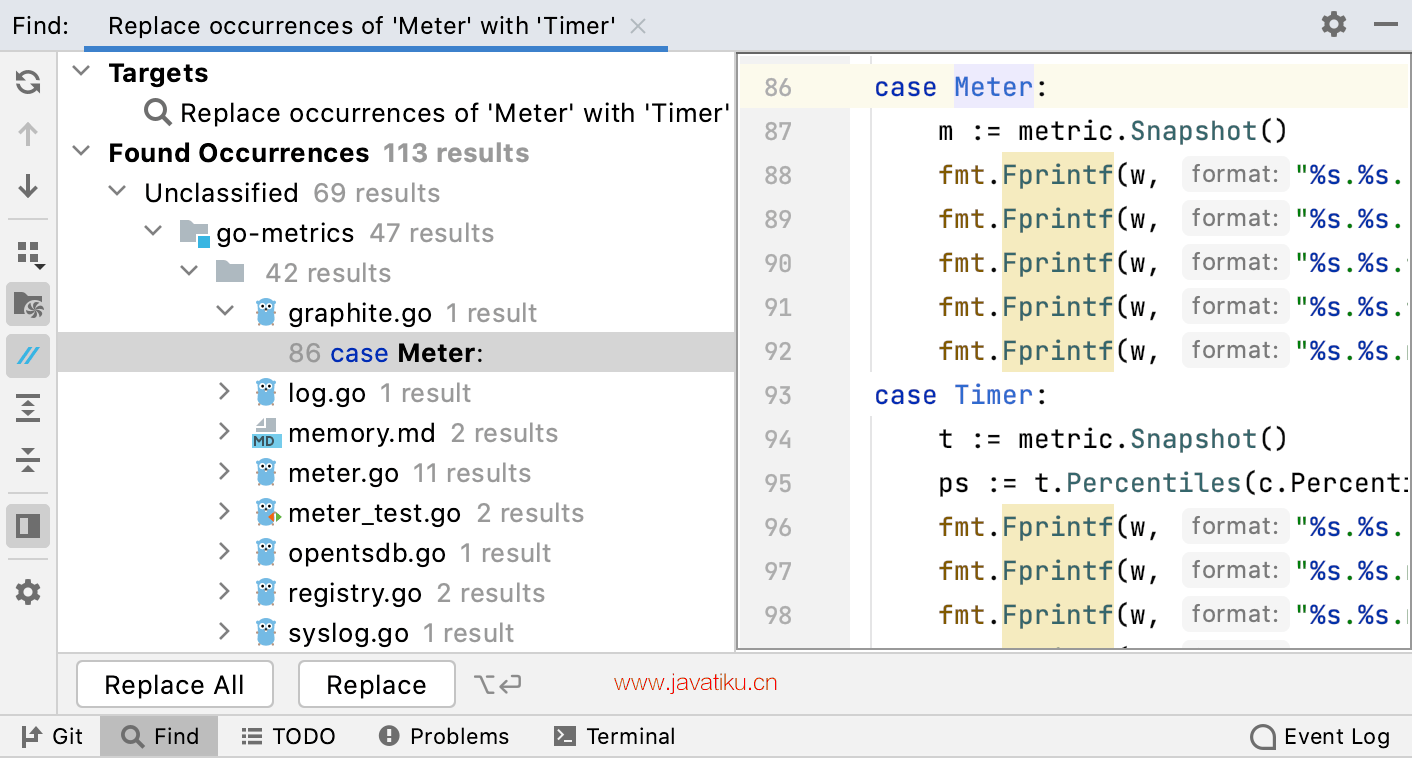Screen dimensions: 1412x758
Task: Click the graphite.go gopher file icon
Action: [x=265, y=312]
